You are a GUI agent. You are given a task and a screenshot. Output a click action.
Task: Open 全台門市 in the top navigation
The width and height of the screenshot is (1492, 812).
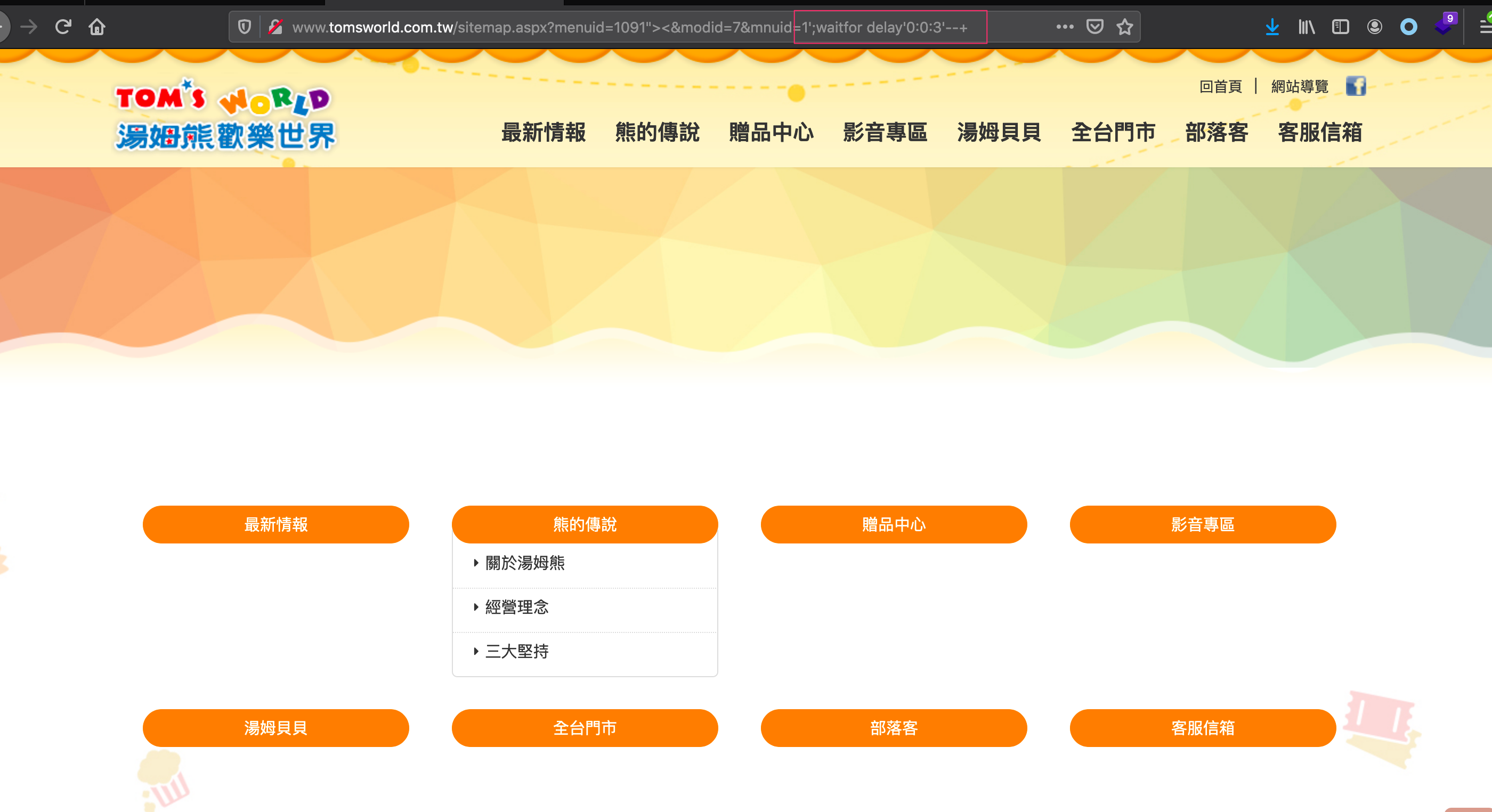[1113, 133]
